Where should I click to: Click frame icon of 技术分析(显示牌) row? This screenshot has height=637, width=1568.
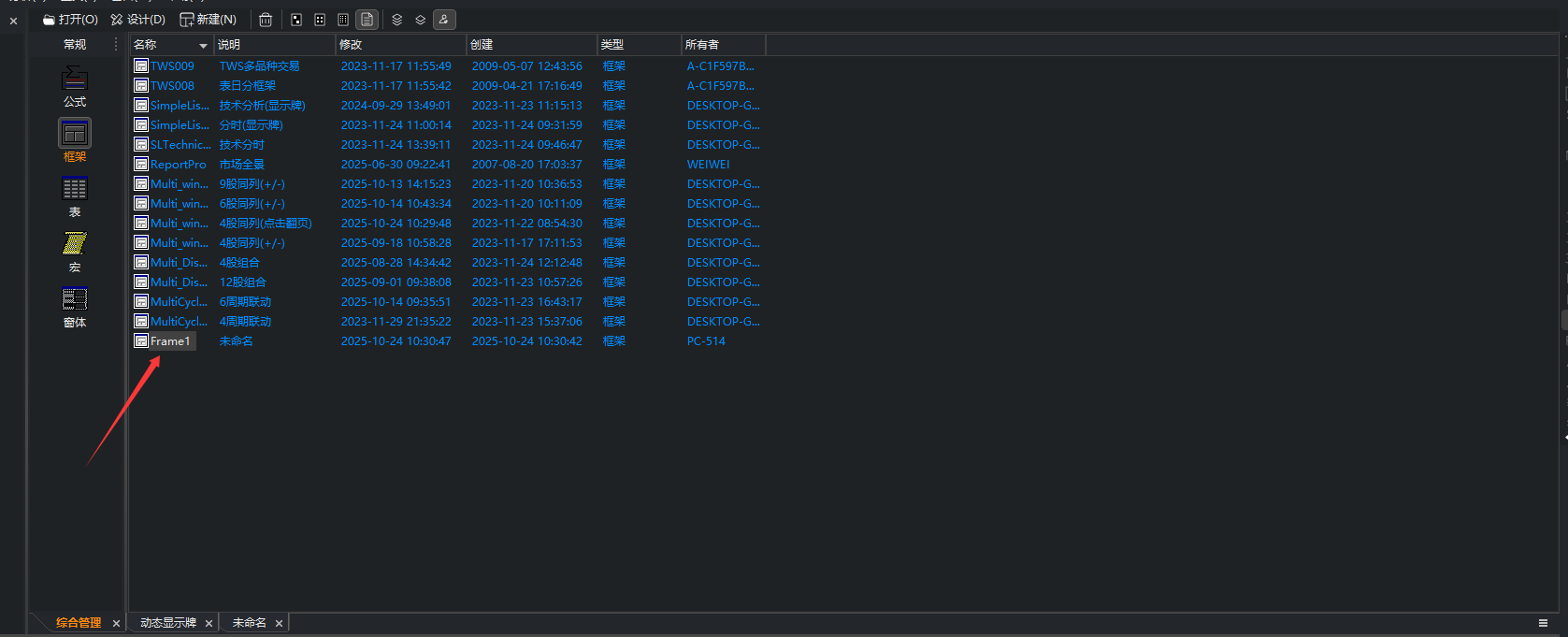pyautogui.click(x=141, y=105)
